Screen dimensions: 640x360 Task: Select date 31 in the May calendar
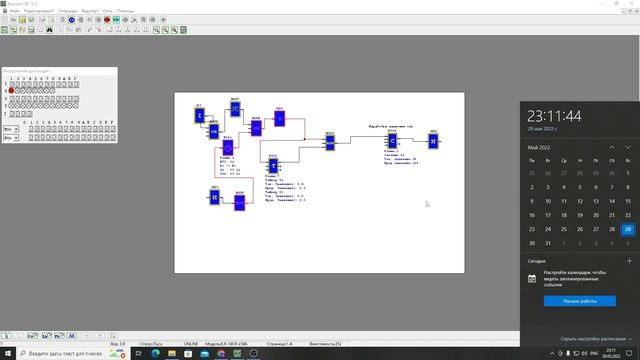coord(548,243)
